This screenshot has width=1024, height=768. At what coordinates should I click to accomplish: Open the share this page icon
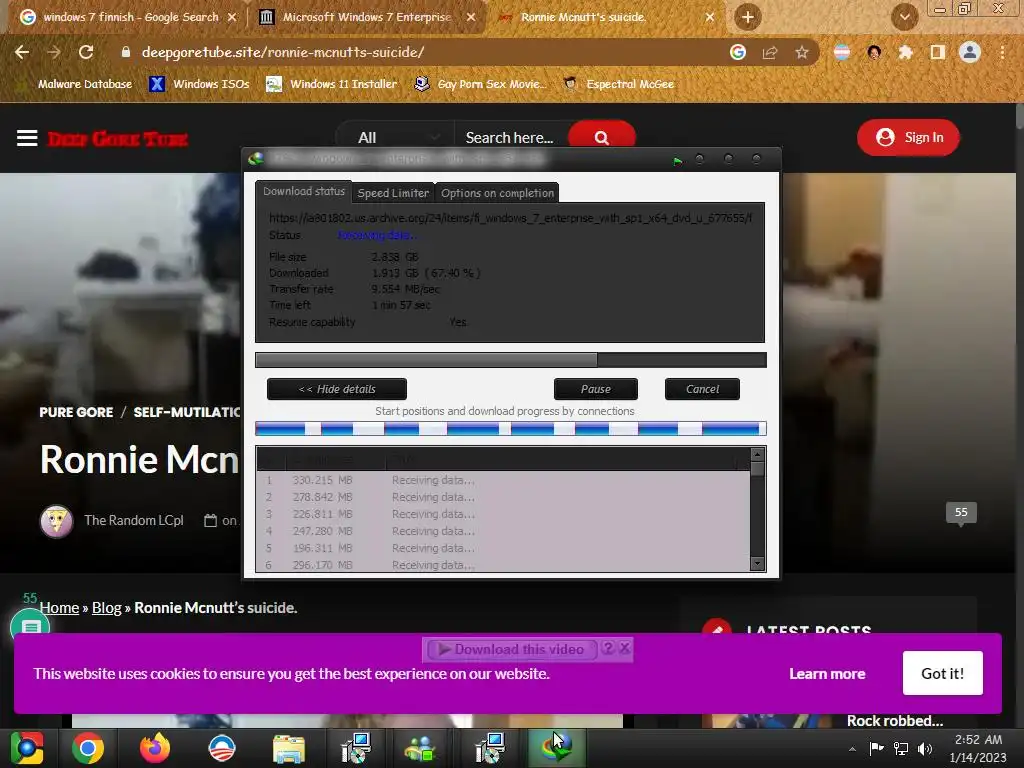click(770, 52)
